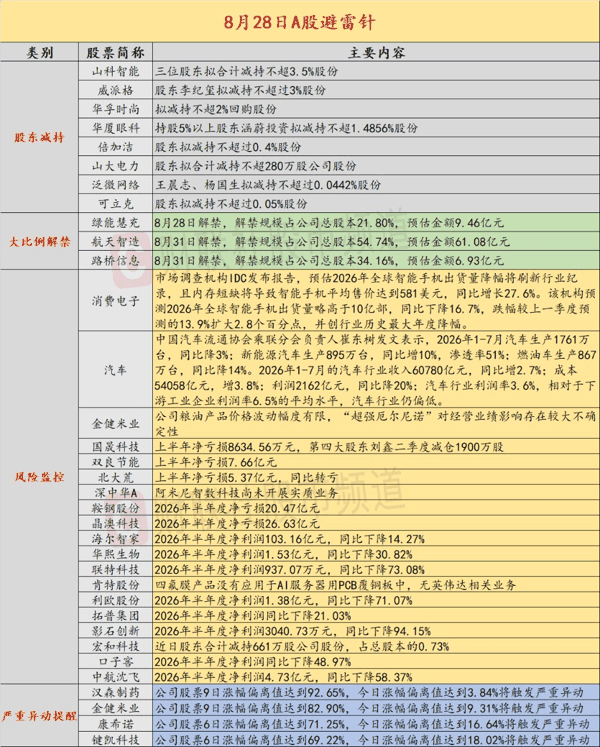Select stock name '华厦眼科'
Image resolution: width=600 pixels, height=747 pixels.
pyautogui.click(x=115, y=128)
